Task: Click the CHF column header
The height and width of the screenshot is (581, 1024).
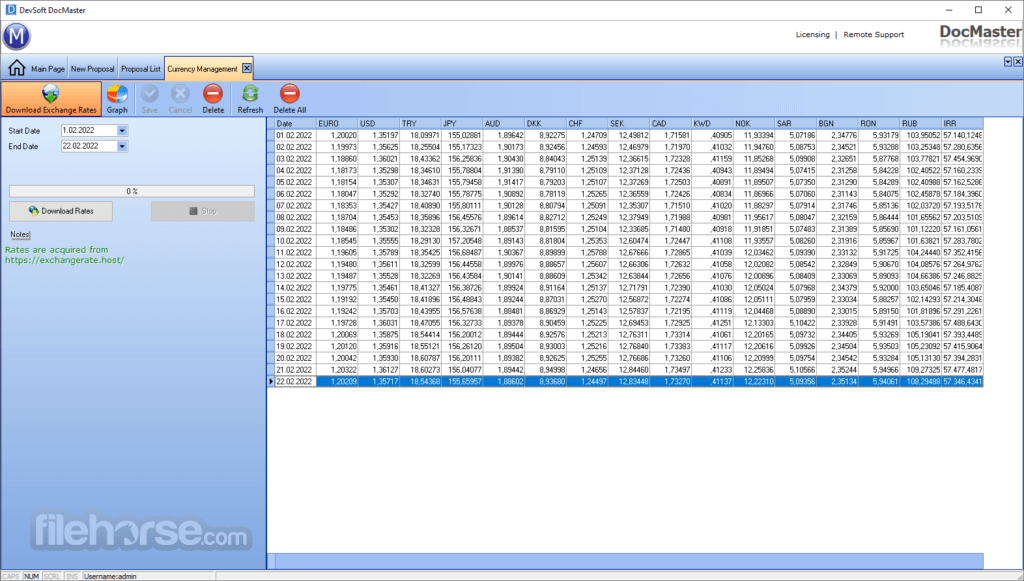Action: tap(588, 123)
